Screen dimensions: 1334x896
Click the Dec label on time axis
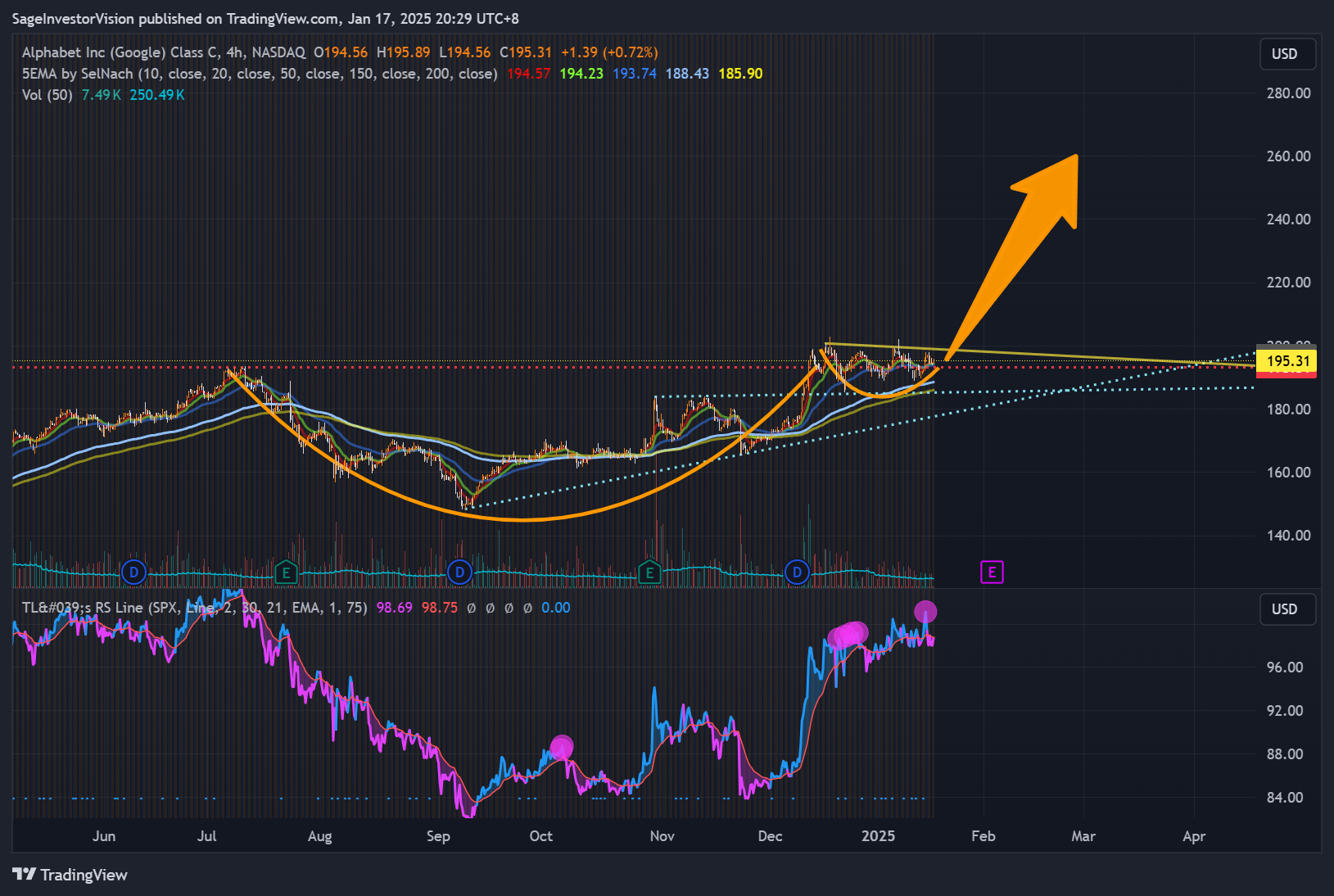(771, 836)
